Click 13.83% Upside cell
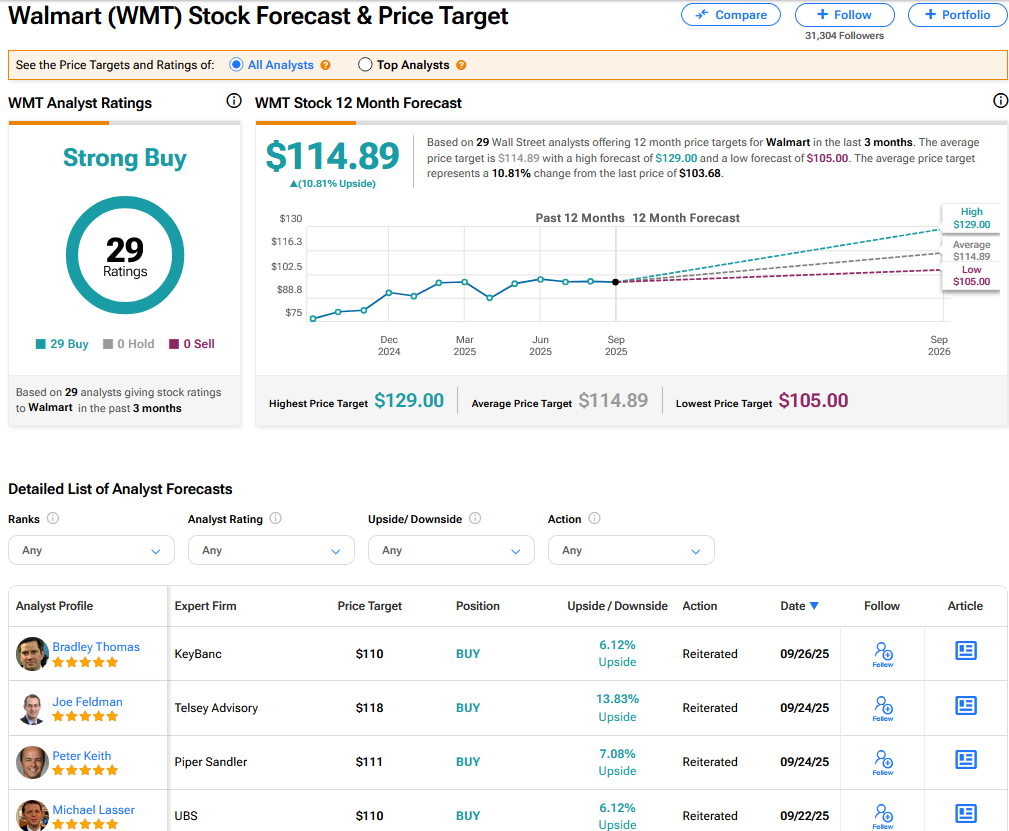The width and height of the screenshot is (1009, 831). click(617, 708)
